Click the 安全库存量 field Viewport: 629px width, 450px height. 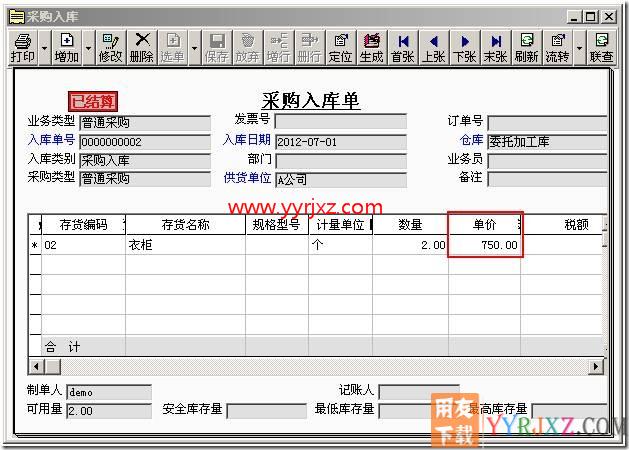[x=267, y=411]
